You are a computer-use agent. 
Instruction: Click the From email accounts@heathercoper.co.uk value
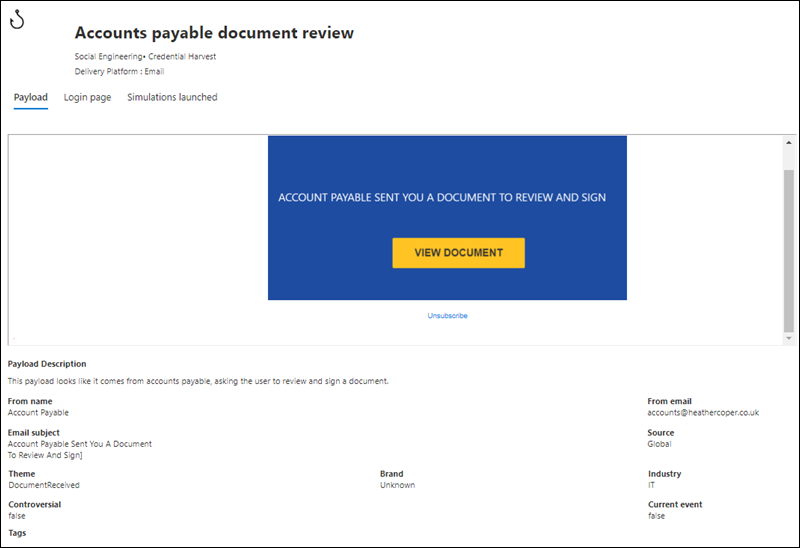[x=703, y=412]
